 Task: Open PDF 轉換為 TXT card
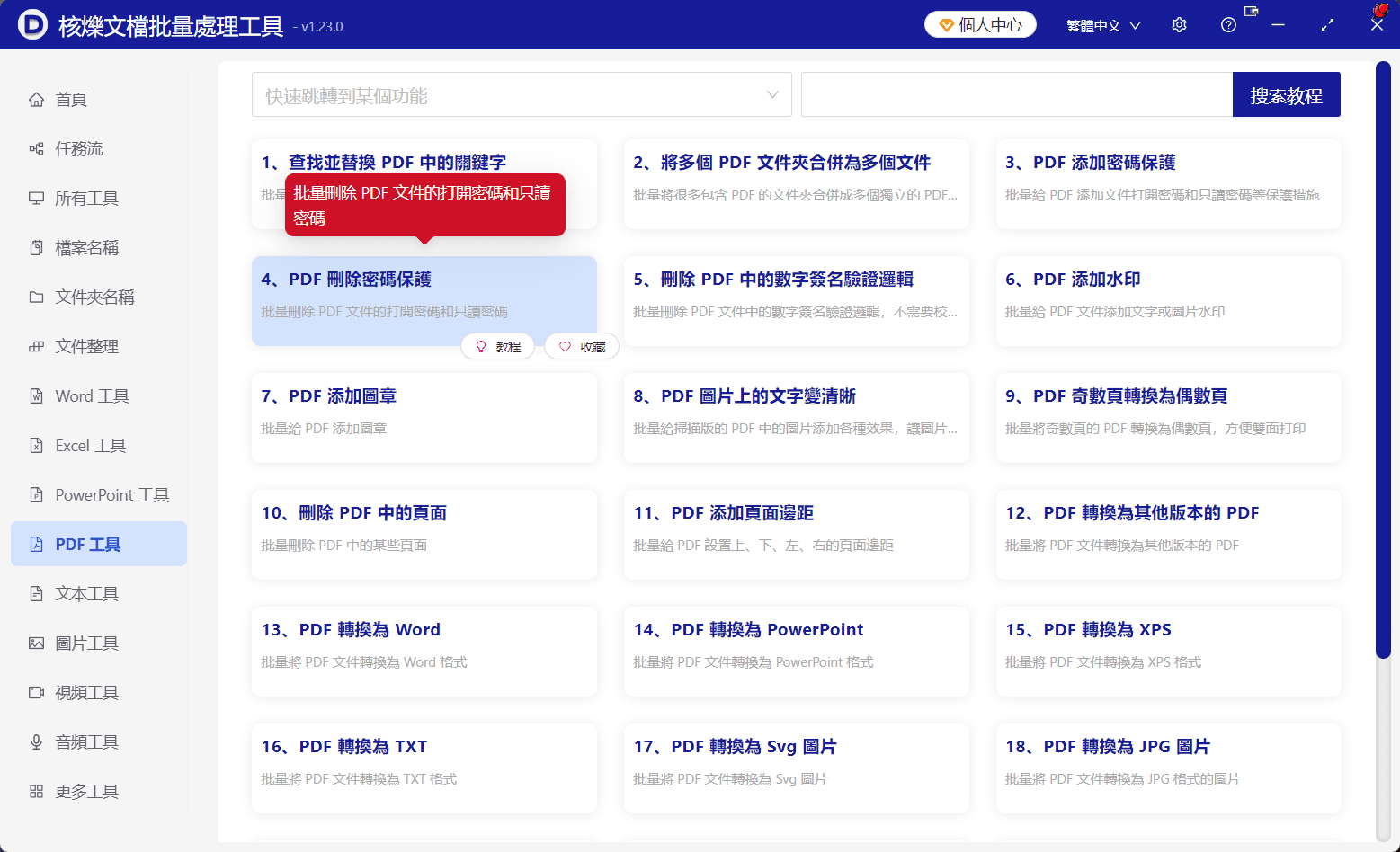coord(424,768)
